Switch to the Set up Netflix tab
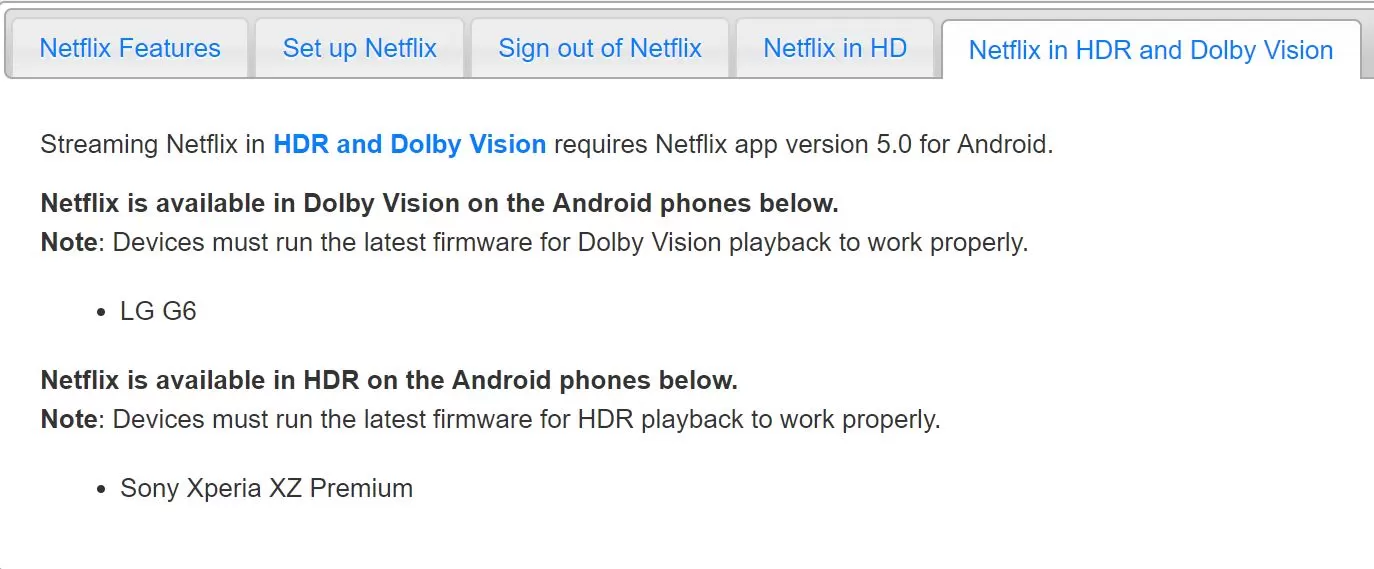The image size is (1374, 569). 360,48
